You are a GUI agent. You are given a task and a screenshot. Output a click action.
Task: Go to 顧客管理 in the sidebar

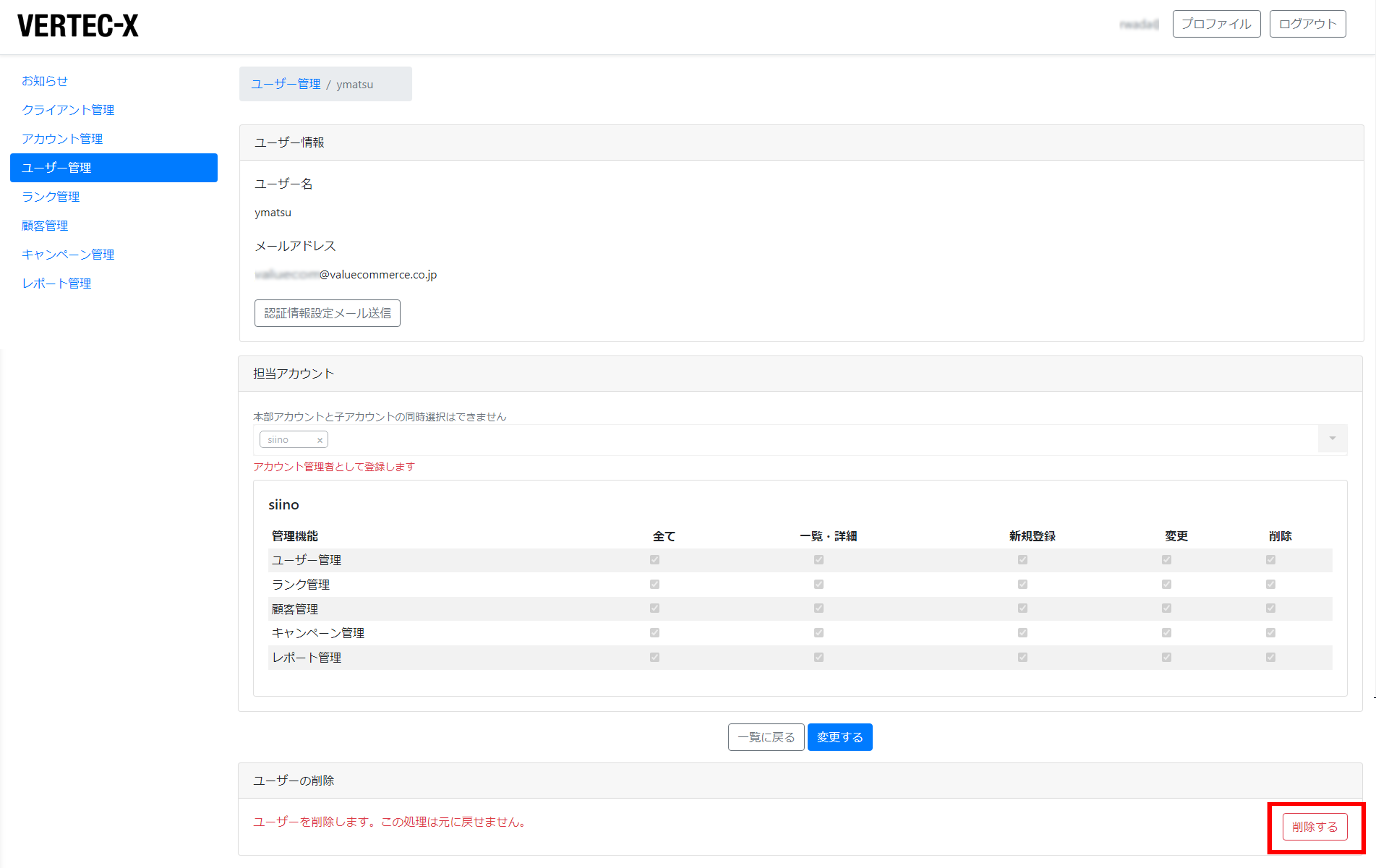[44, 226]
